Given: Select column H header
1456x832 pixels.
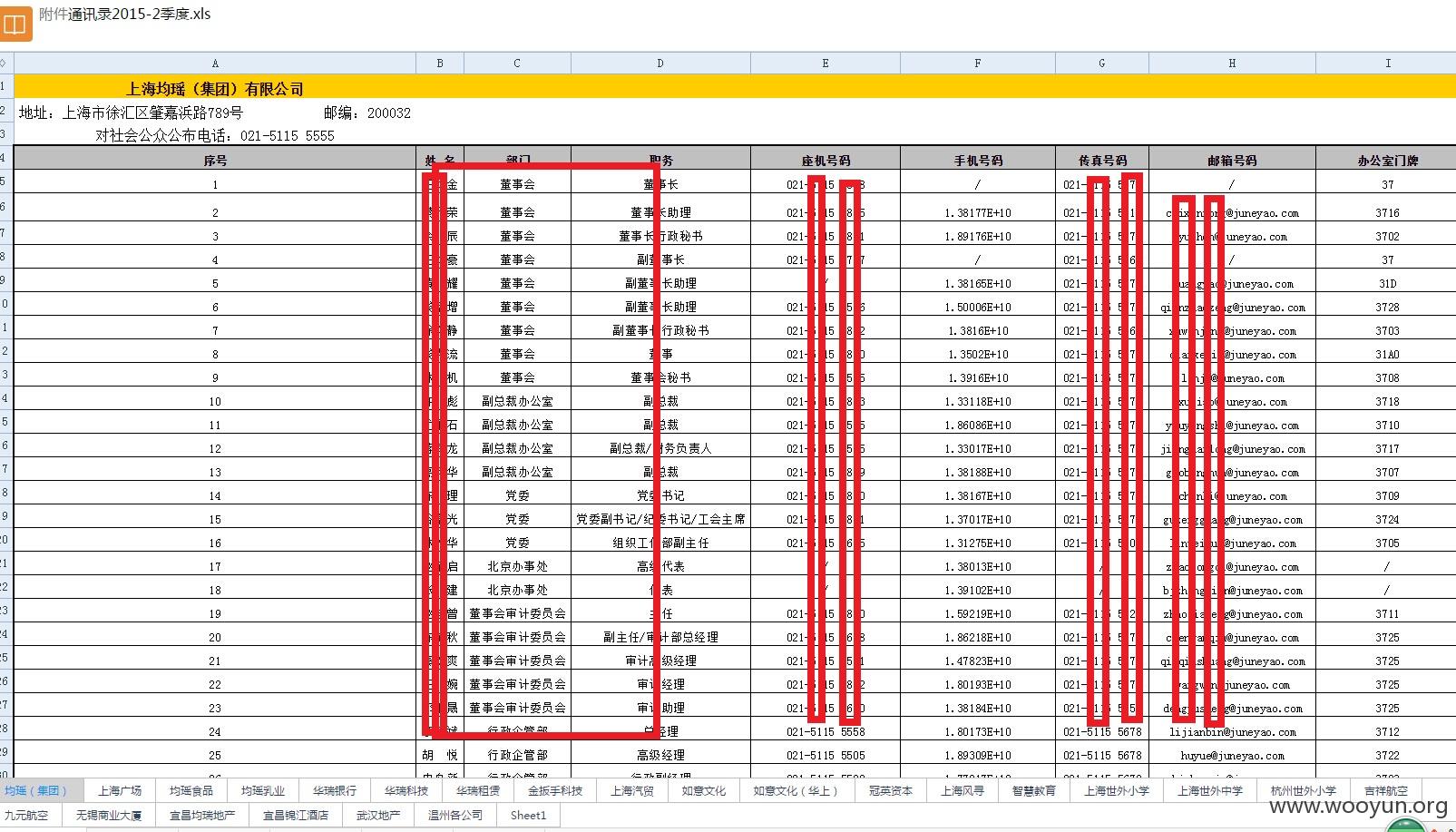Looking at the screenshot, I should pos(1232,63).
